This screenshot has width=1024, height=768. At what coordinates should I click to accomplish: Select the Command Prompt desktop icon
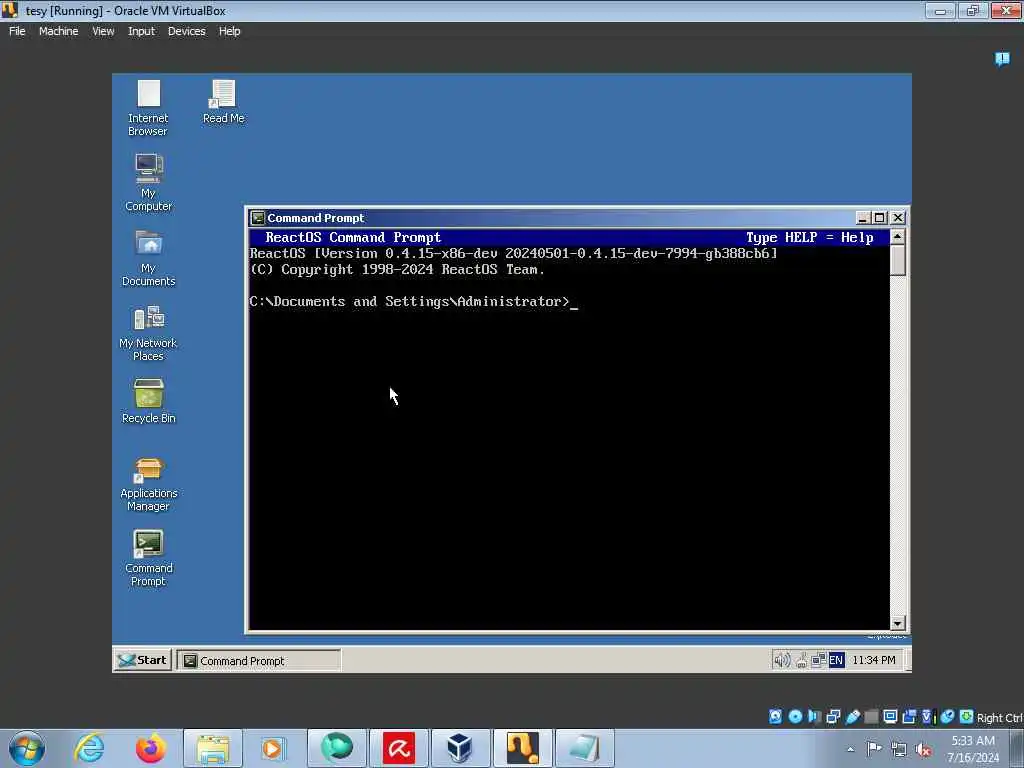[x=148, y=559]
